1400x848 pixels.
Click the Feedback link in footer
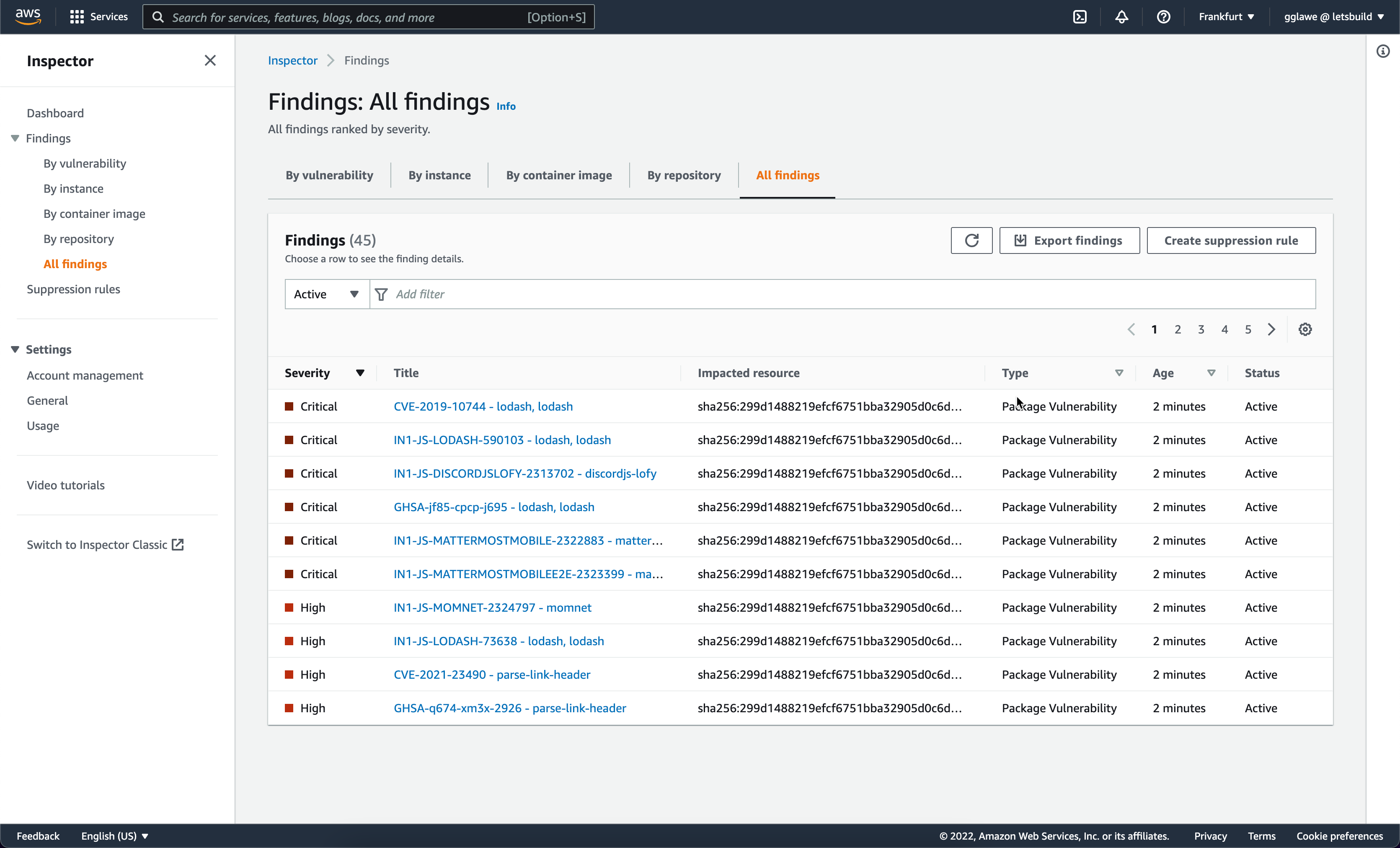[x=38, y=836]
